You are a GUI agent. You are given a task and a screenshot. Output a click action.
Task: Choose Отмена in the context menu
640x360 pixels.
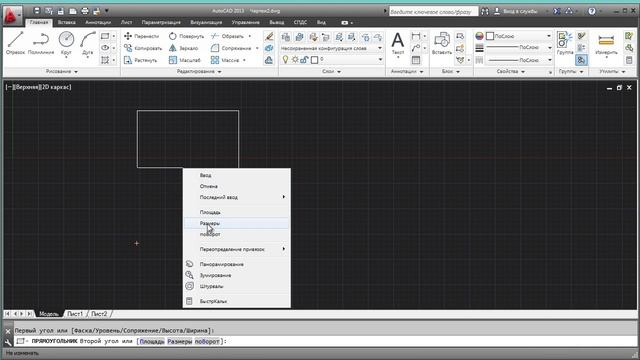click(x=237, y=186)
